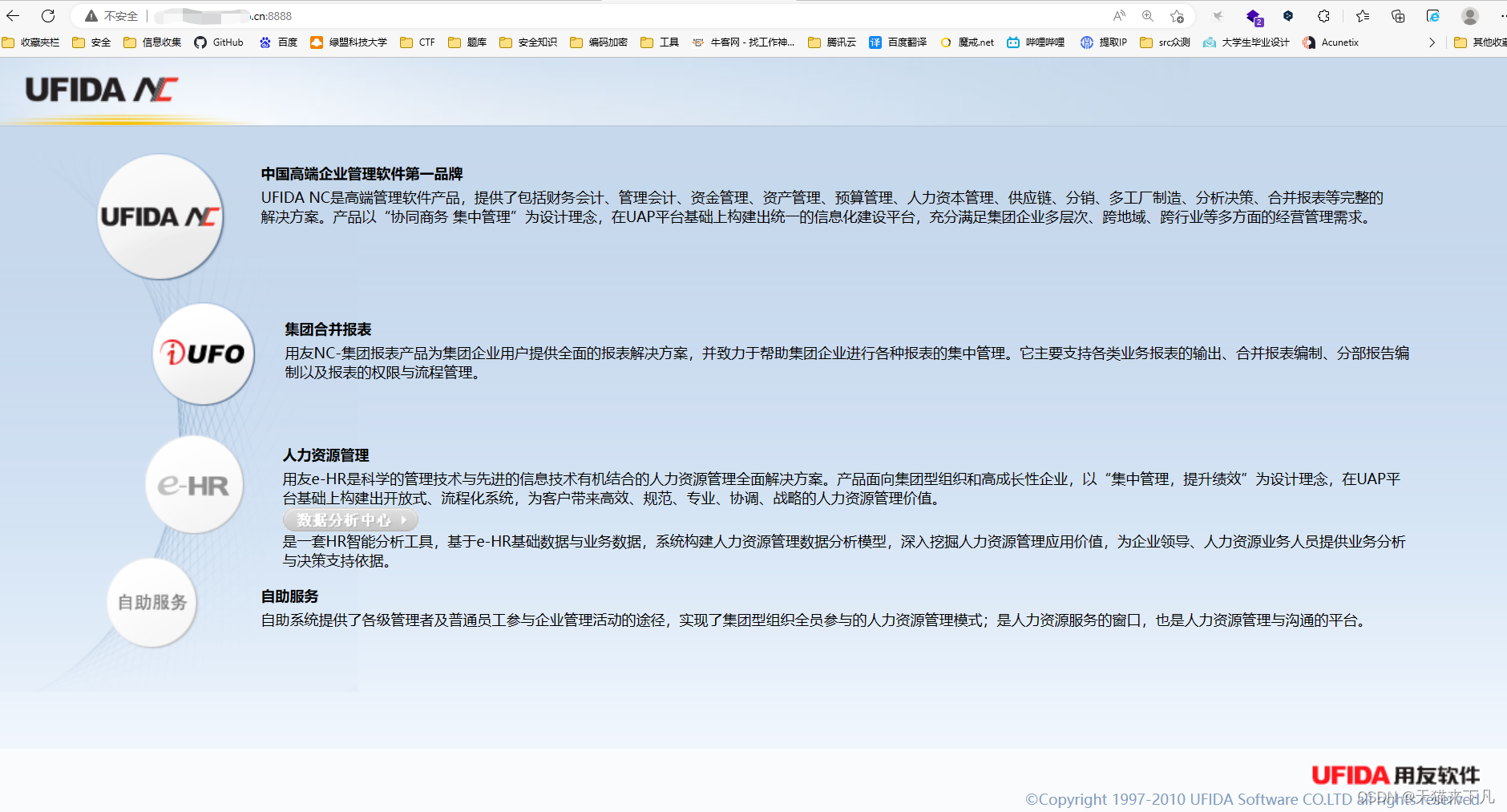Viewport: 1507px width, 812px height.
Task: Add page to favorites star icon
Action: pos(1177,16)
